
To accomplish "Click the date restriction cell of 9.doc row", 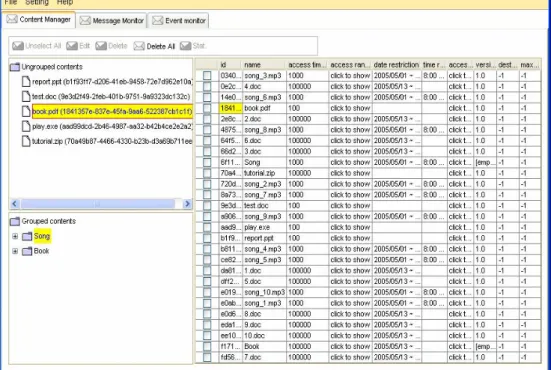I will point(397,325).
